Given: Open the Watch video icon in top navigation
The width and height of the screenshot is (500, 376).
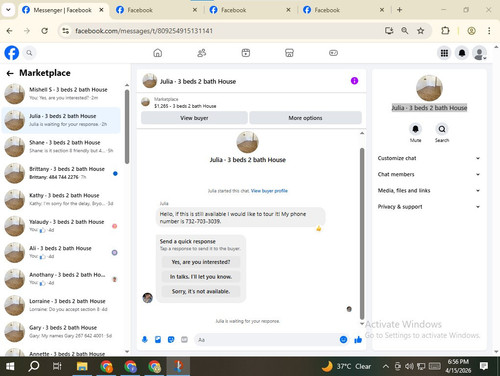Looking at the screenshot, I should 246,53.
